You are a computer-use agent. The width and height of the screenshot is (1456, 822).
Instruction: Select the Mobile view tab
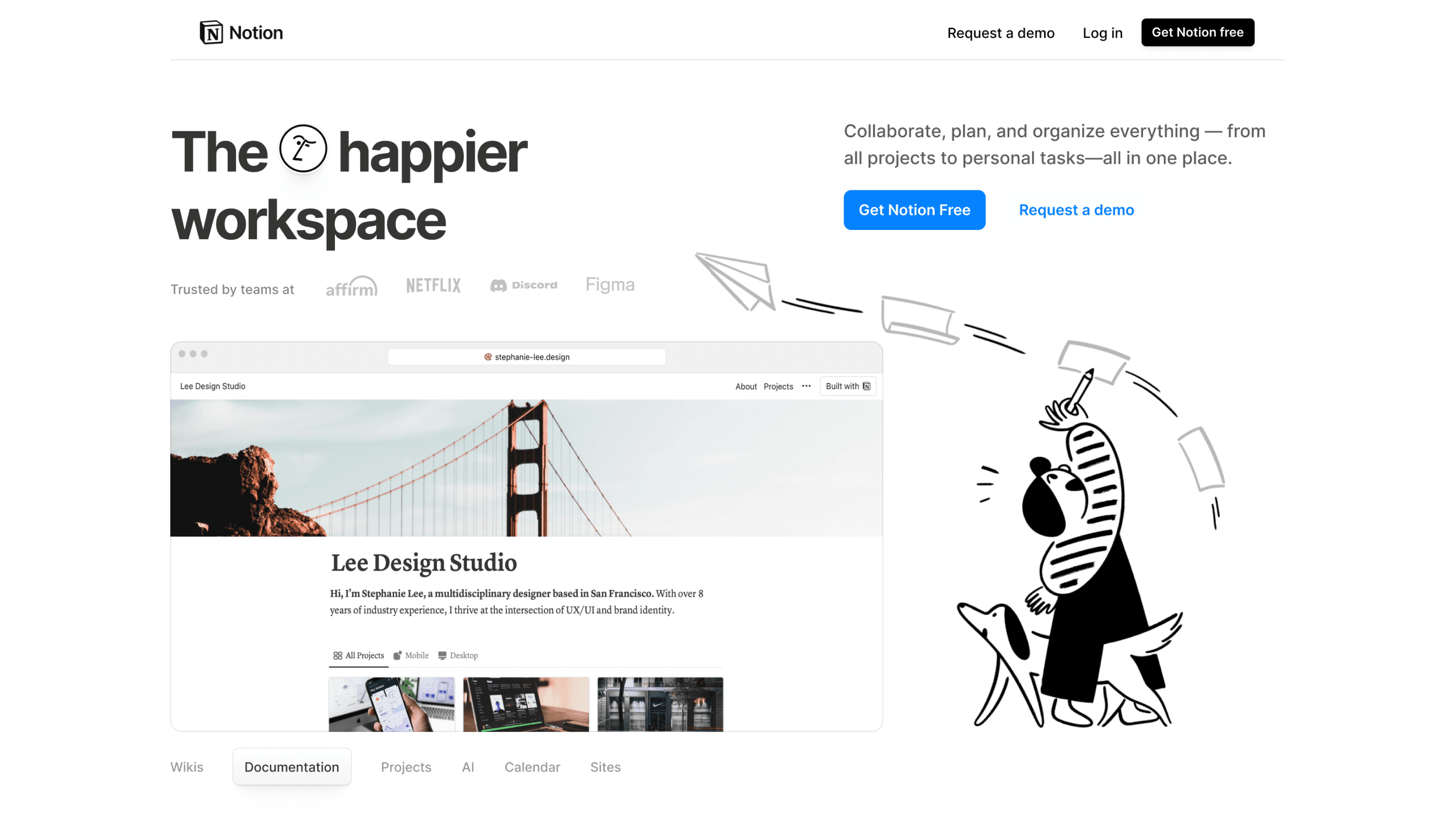click(411, 655)
